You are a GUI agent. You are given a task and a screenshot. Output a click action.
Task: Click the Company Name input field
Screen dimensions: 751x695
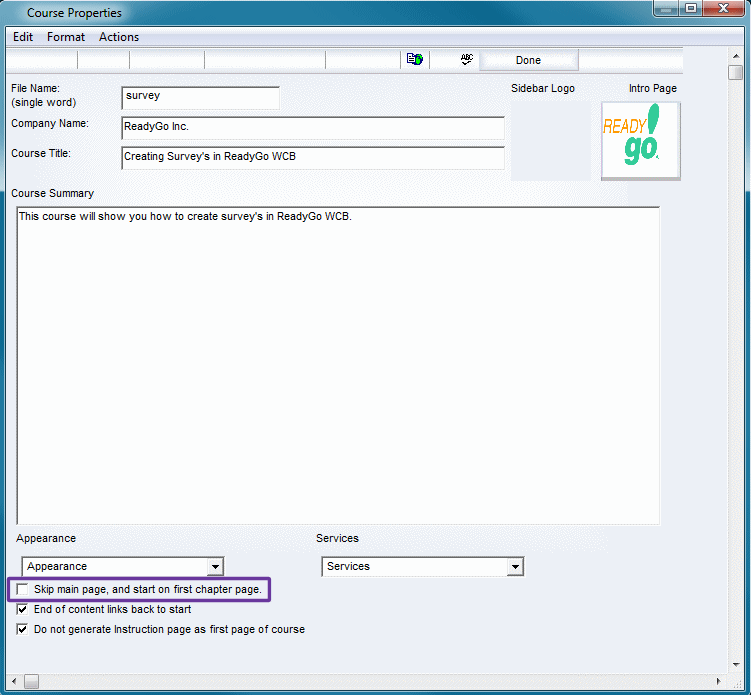[313, 127]
